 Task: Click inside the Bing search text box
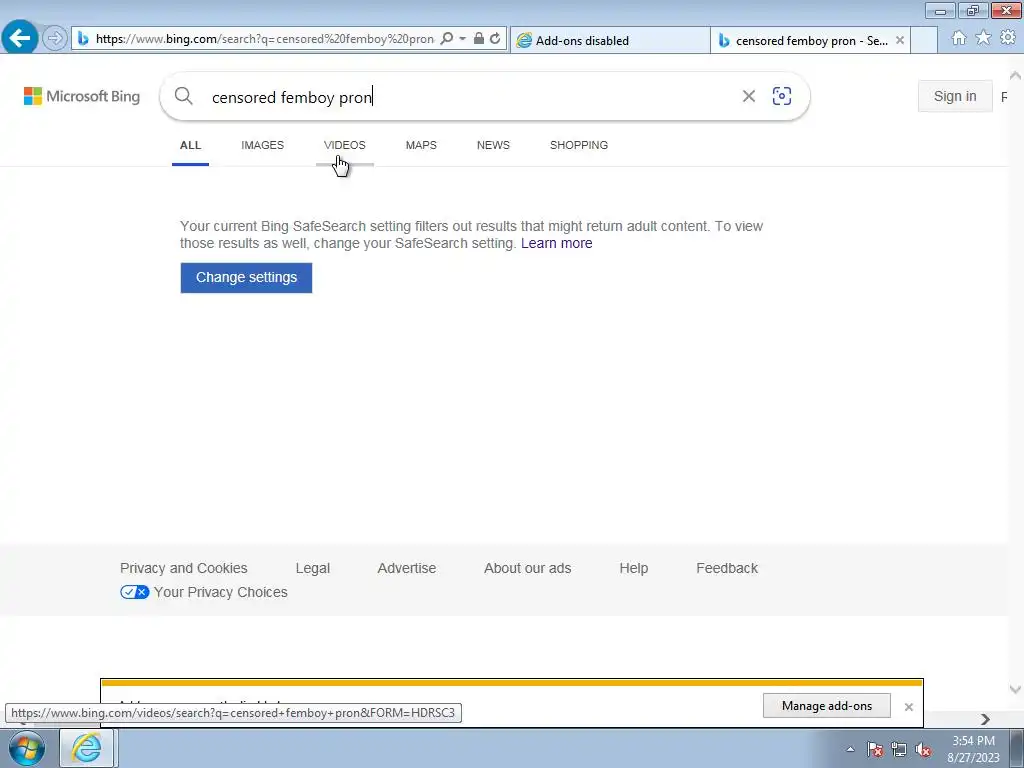point(470,97)
